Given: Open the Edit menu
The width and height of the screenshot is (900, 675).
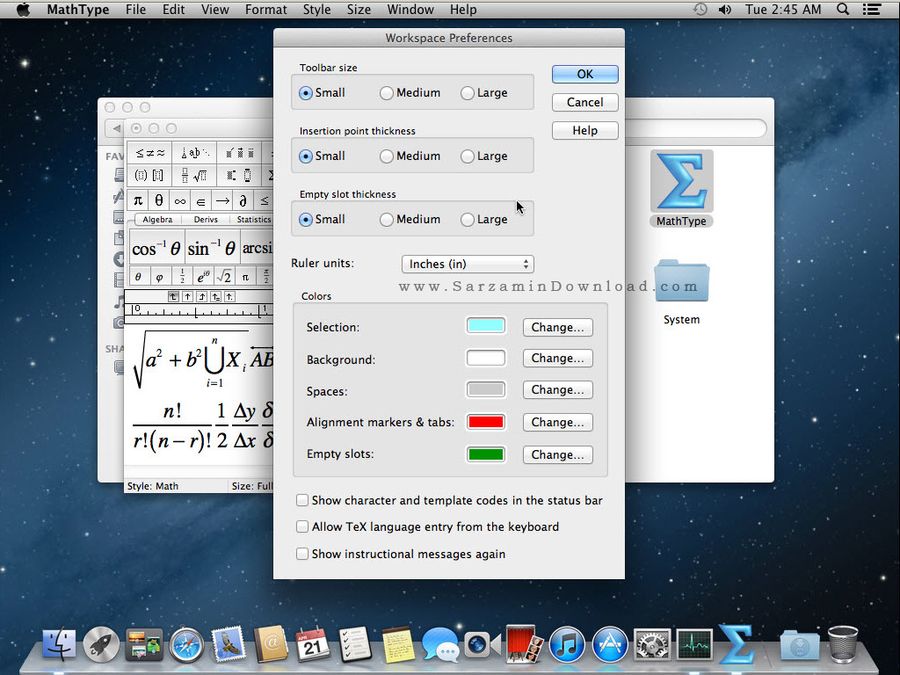Looking at the screenshot, I should 173,9.
